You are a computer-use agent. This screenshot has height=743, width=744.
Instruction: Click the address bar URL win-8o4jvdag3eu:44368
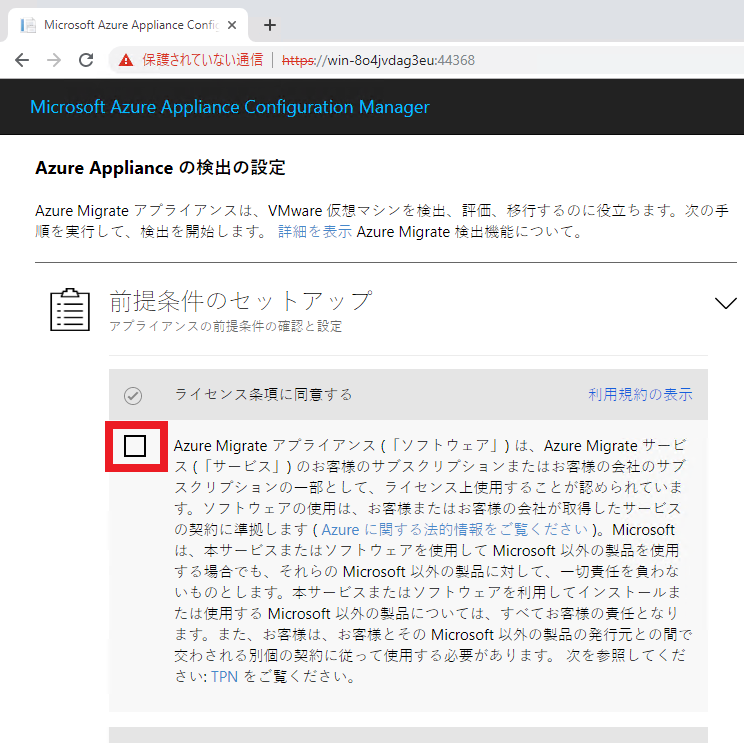tap(378, 60)
